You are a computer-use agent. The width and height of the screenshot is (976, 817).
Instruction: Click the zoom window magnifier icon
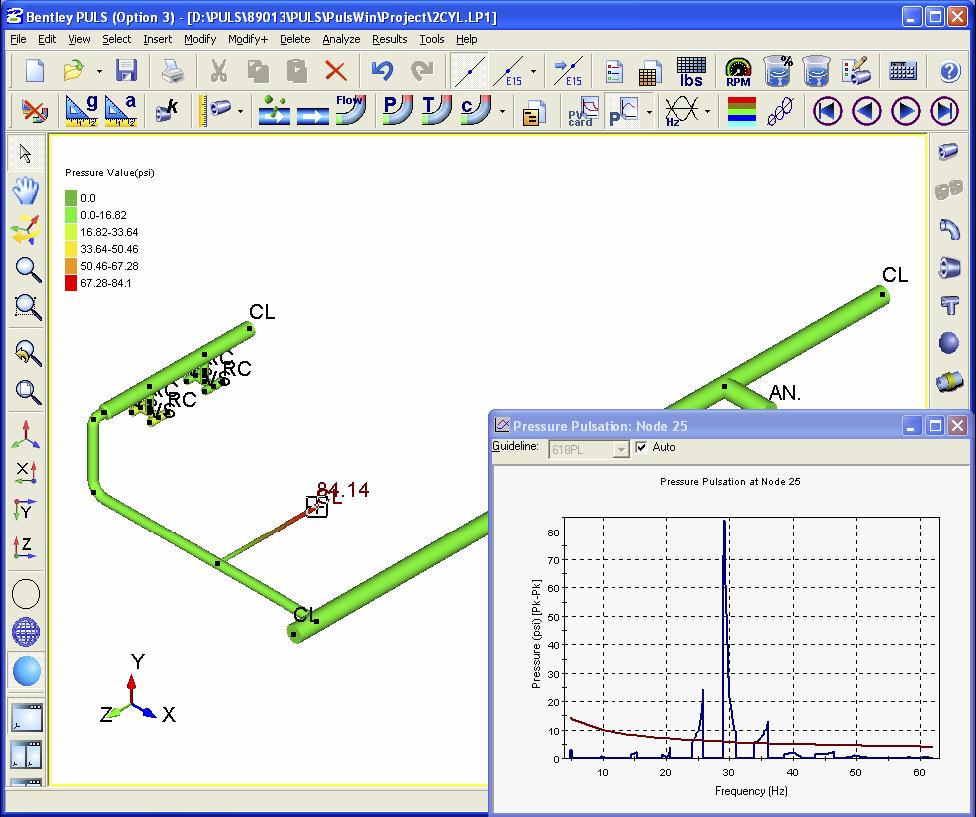27,307
